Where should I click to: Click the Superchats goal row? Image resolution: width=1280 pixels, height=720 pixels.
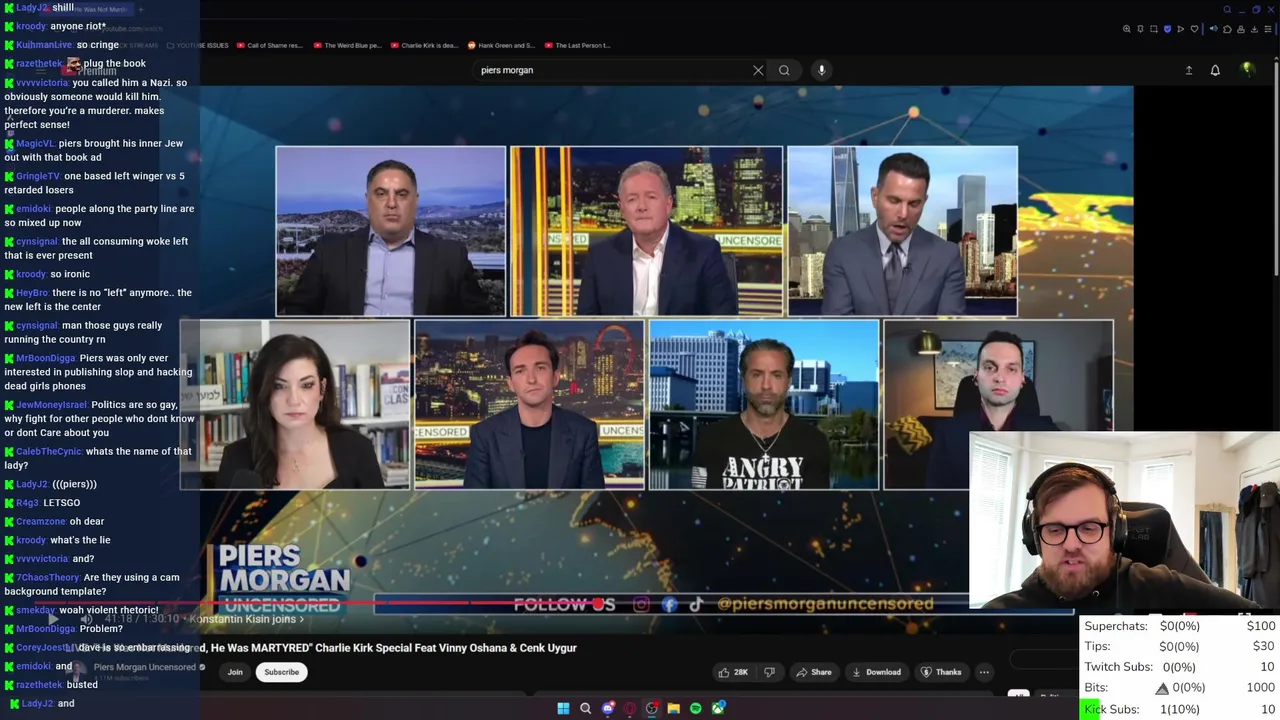(x=1180, y=626)
